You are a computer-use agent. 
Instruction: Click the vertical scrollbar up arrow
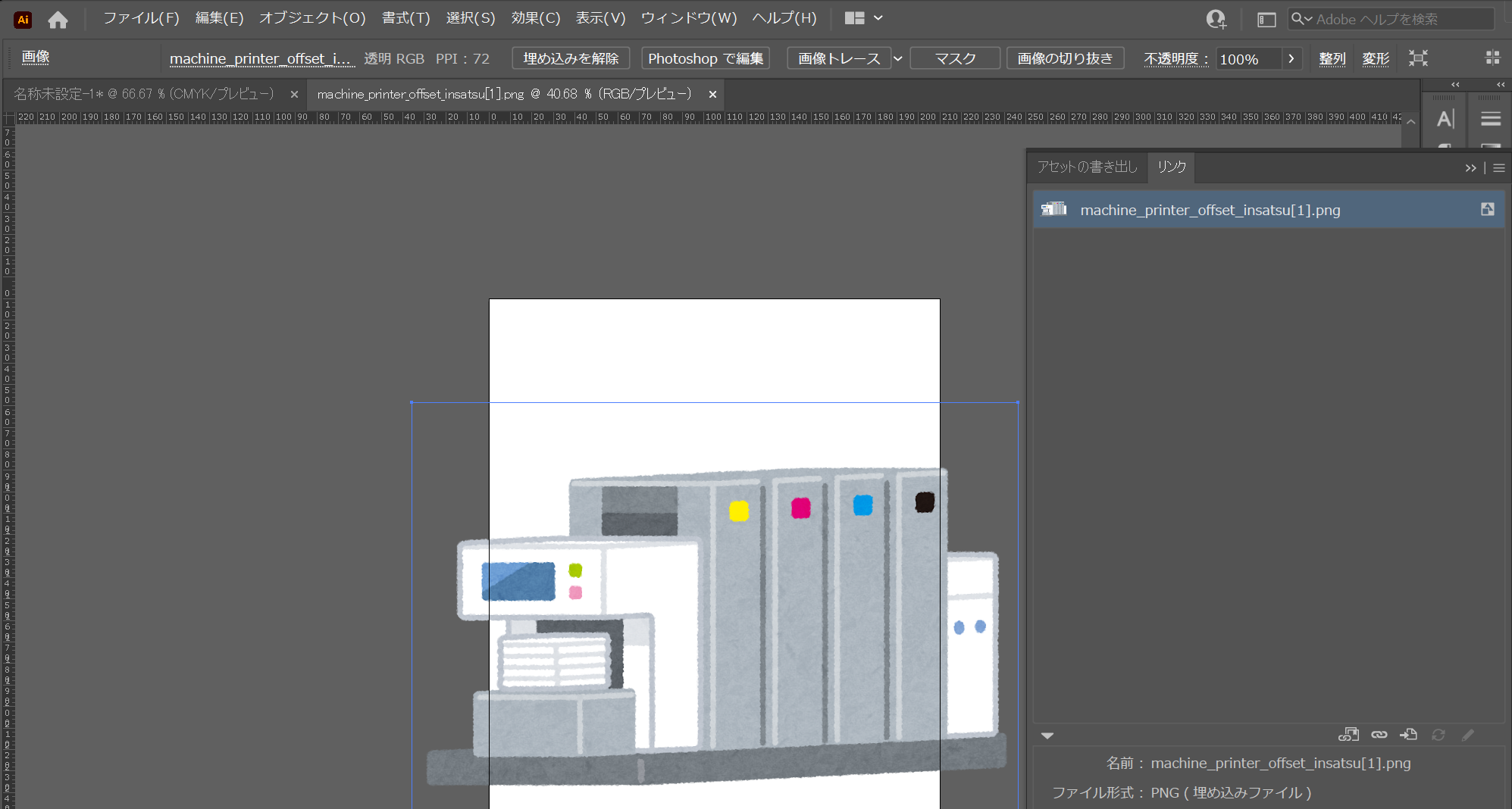coord(1410,121)
